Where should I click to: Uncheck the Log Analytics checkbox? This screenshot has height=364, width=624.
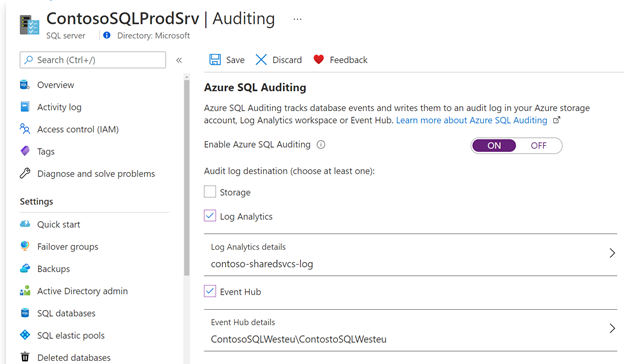(210, 216)
